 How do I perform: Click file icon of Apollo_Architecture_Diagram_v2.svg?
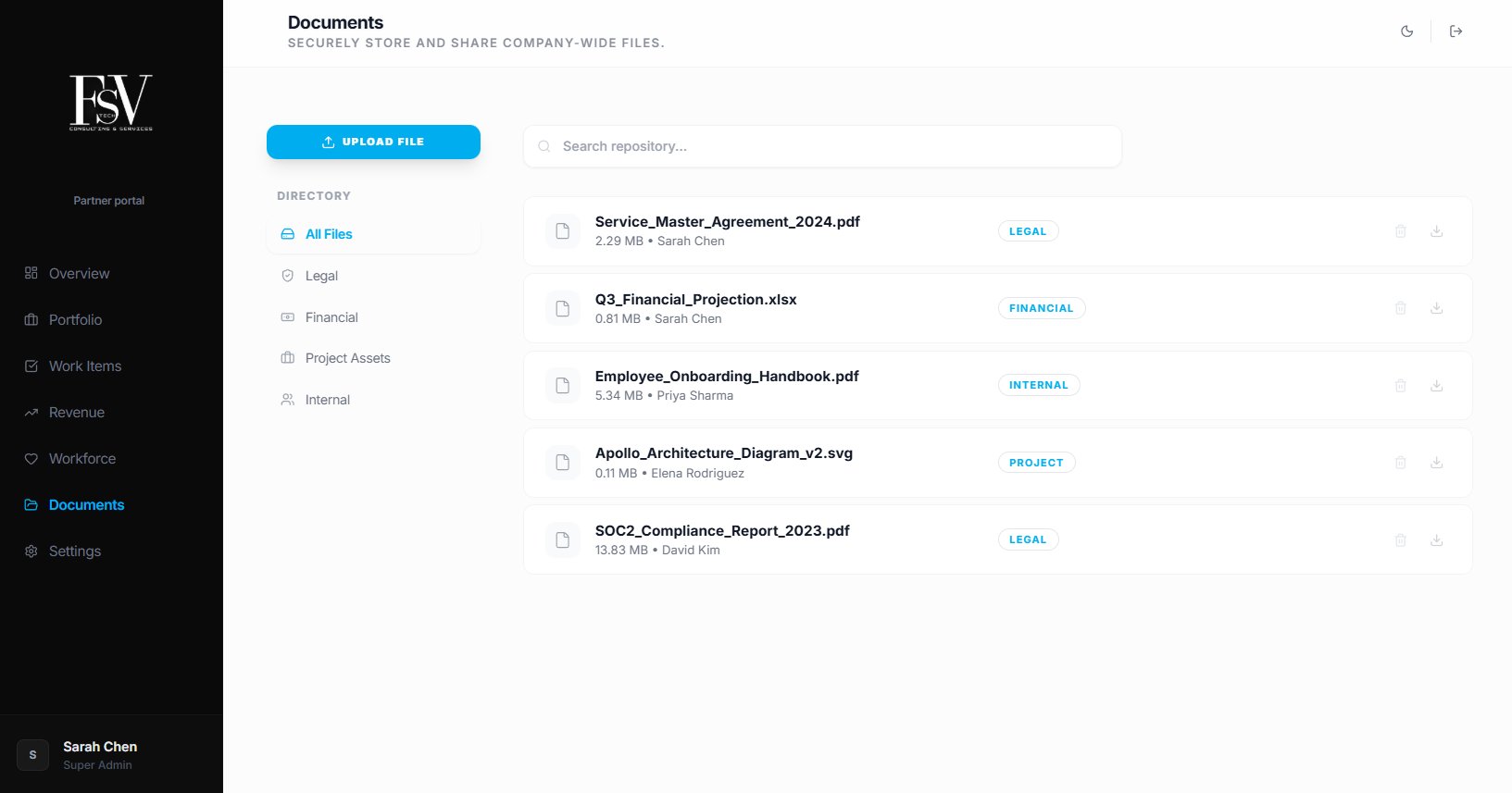point(562,463)
